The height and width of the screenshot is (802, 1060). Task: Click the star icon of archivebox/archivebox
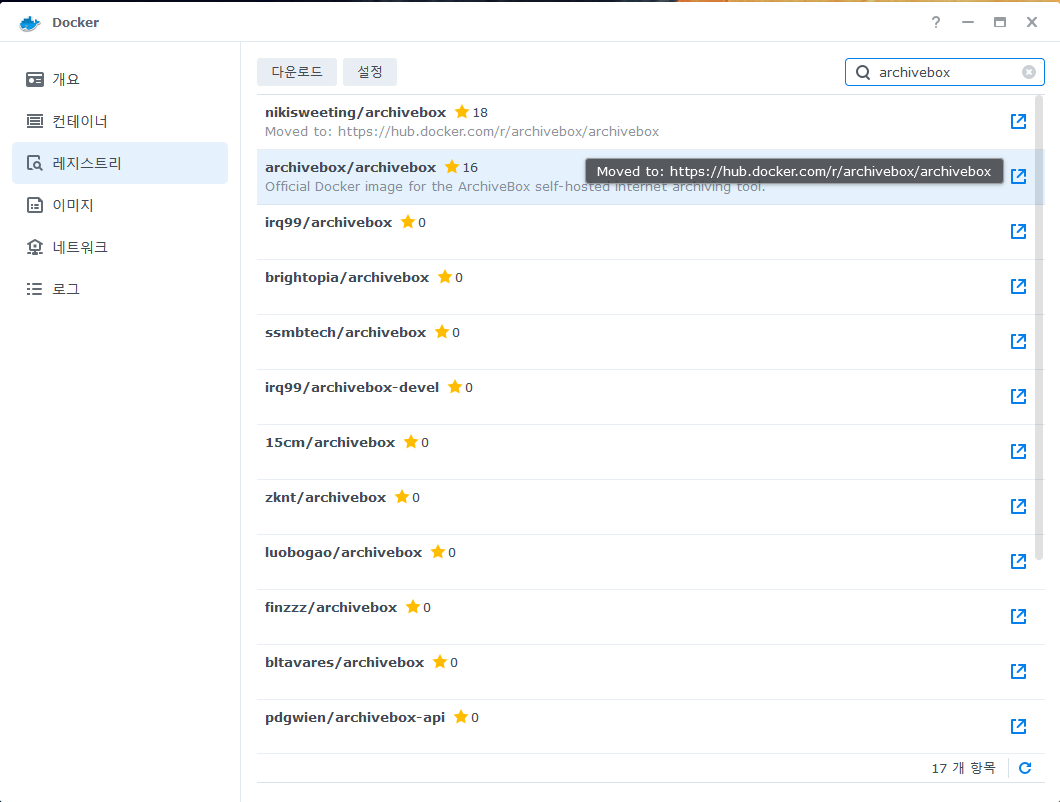452,166
